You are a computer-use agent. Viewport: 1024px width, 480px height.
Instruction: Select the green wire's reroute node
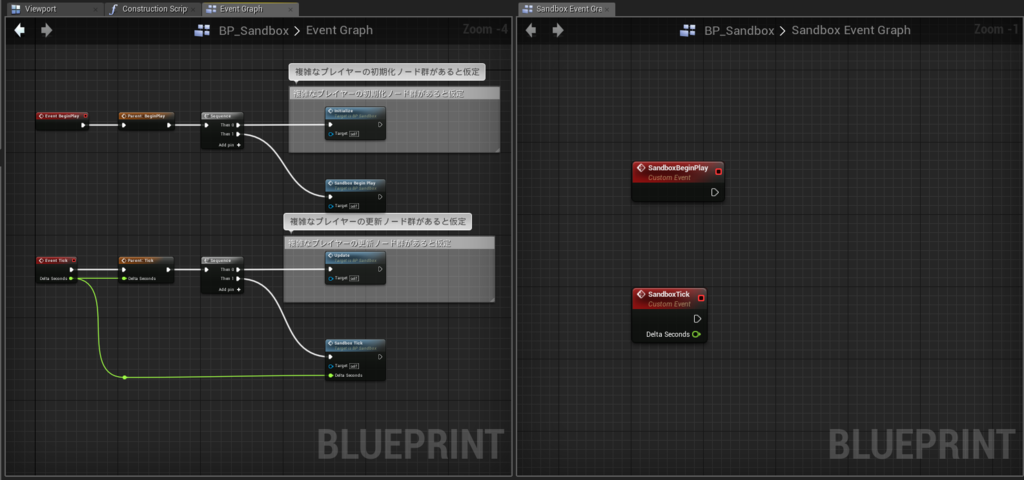[x=124, y=377]
